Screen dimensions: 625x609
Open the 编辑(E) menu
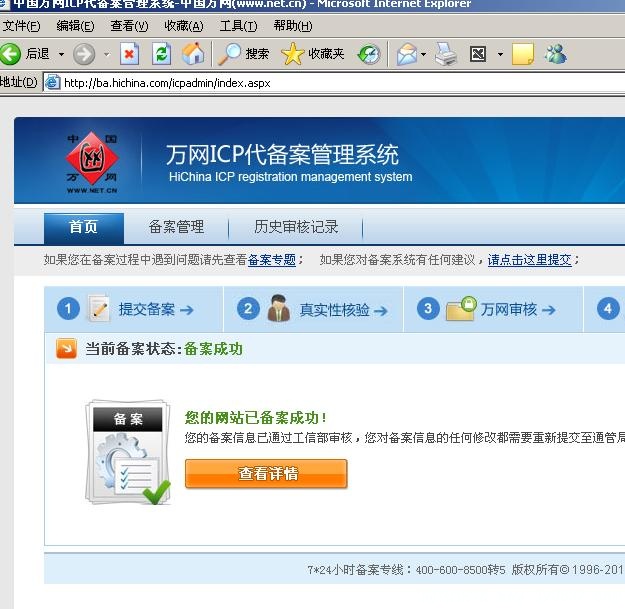point(75,26)
